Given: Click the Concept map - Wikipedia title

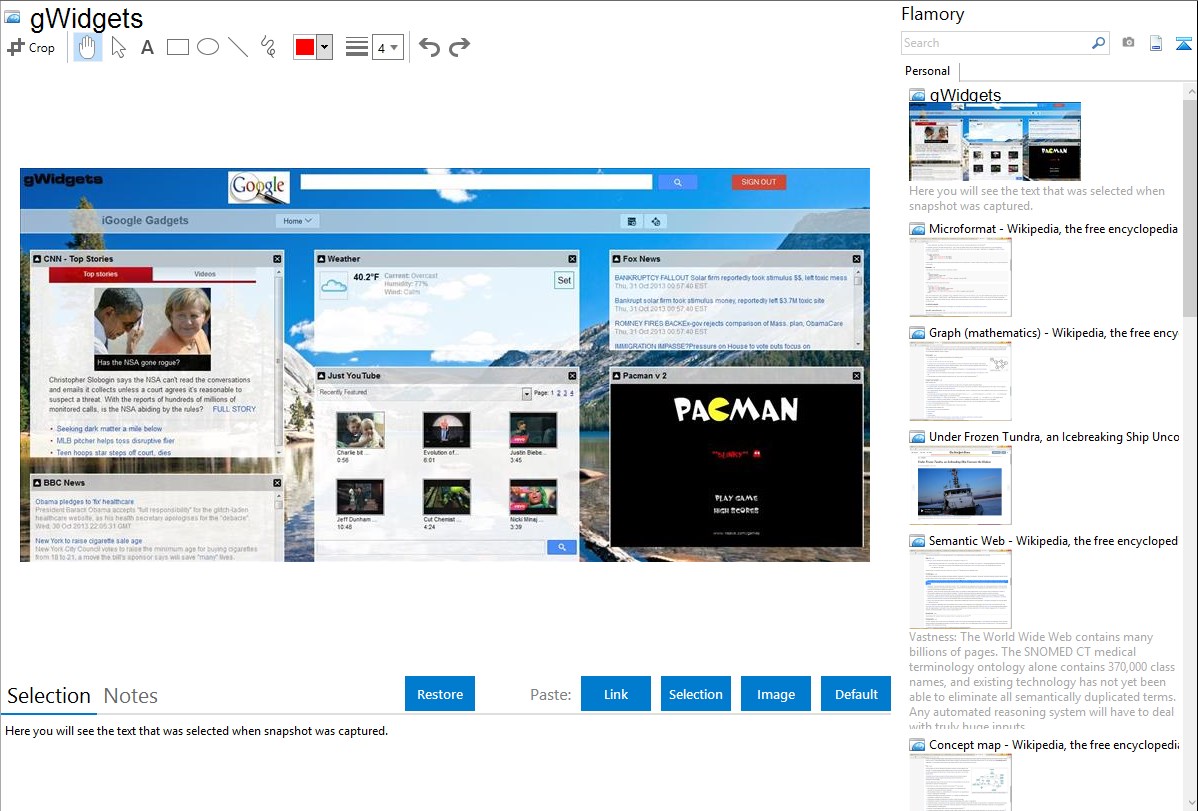Looking at the screenshot, I should (x=1053, y=744).
